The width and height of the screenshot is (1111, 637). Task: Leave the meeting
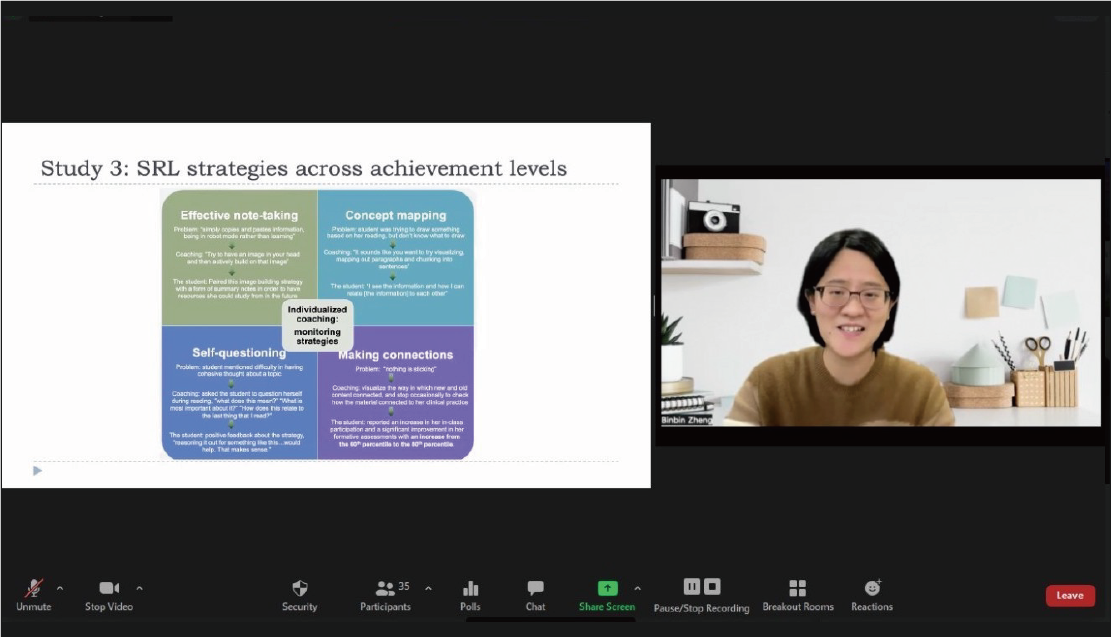pyautogui.click(x=1070, y=595)
